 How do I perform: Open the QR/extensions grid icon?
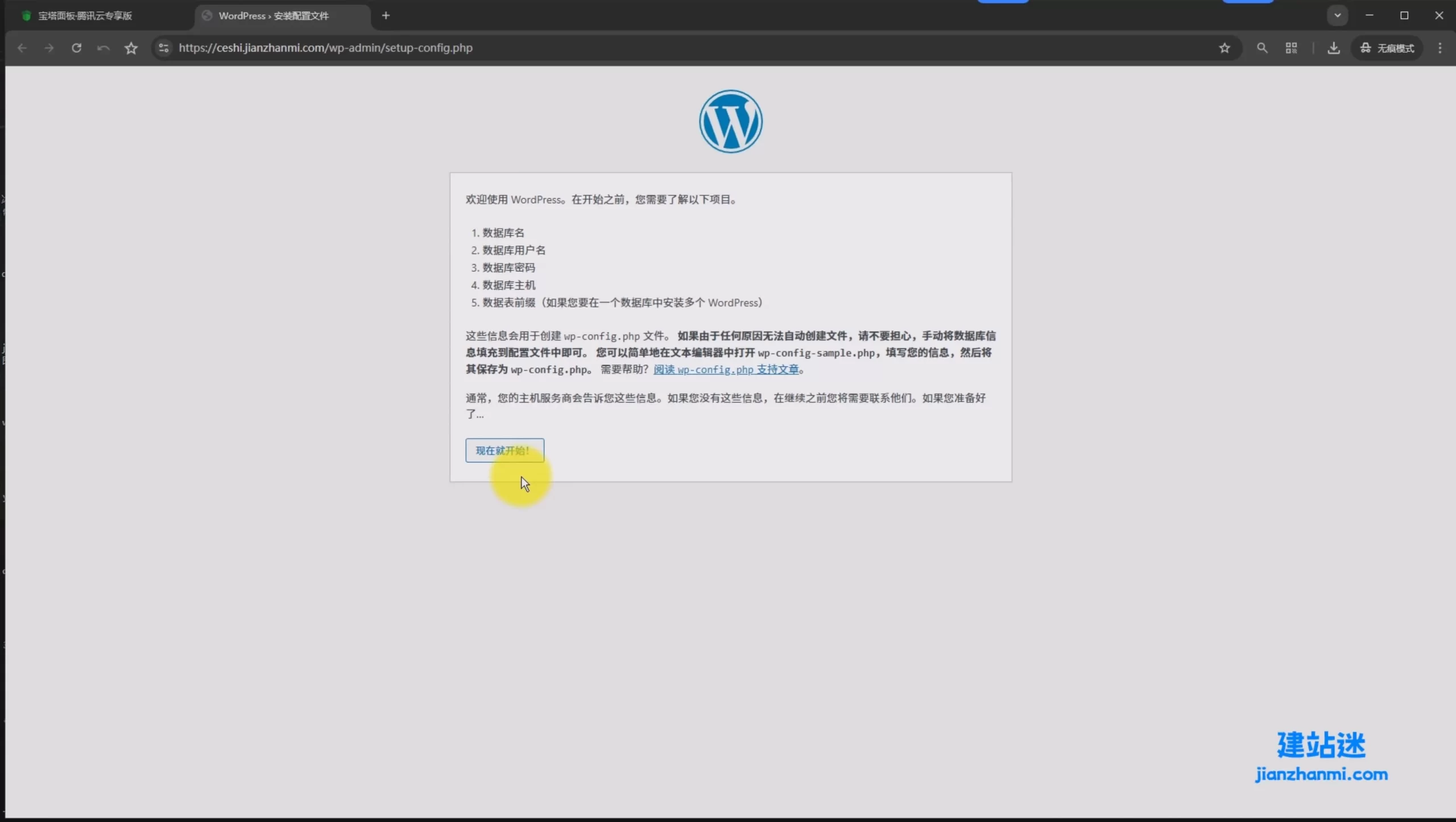[x=1291, y=48]
